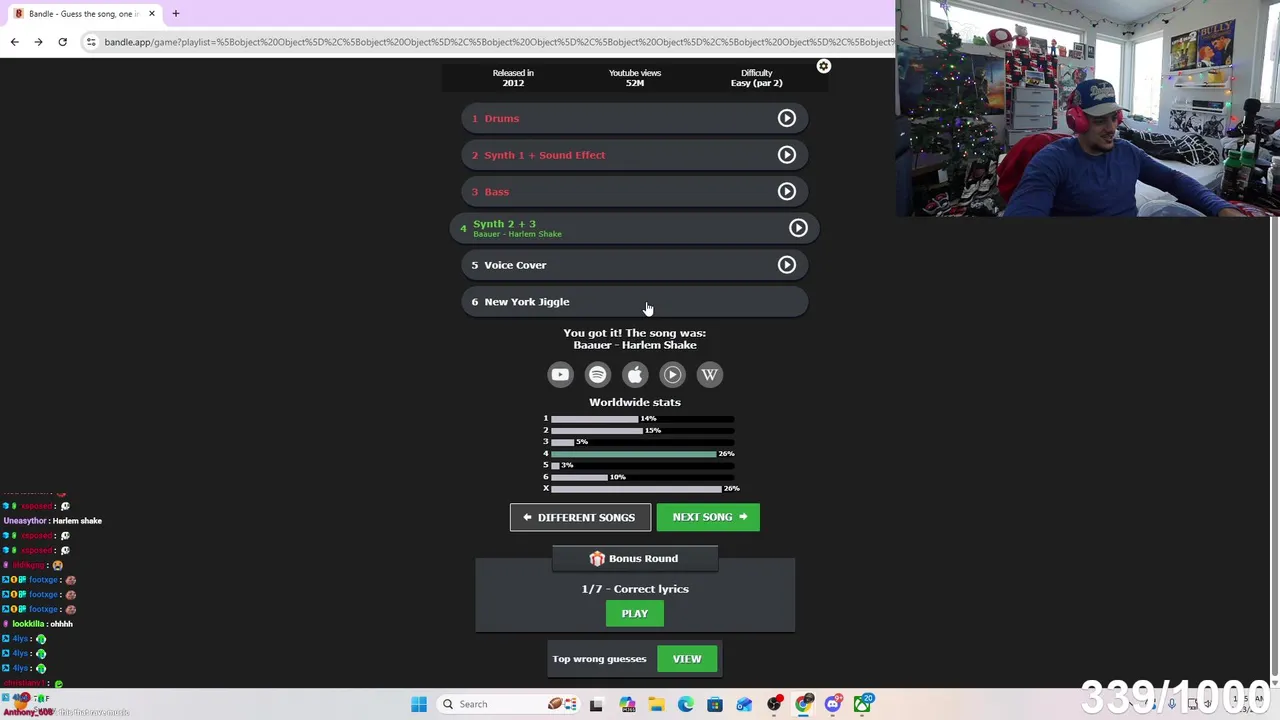
Task: Open Discord from the taskbar
Action: 833,704
